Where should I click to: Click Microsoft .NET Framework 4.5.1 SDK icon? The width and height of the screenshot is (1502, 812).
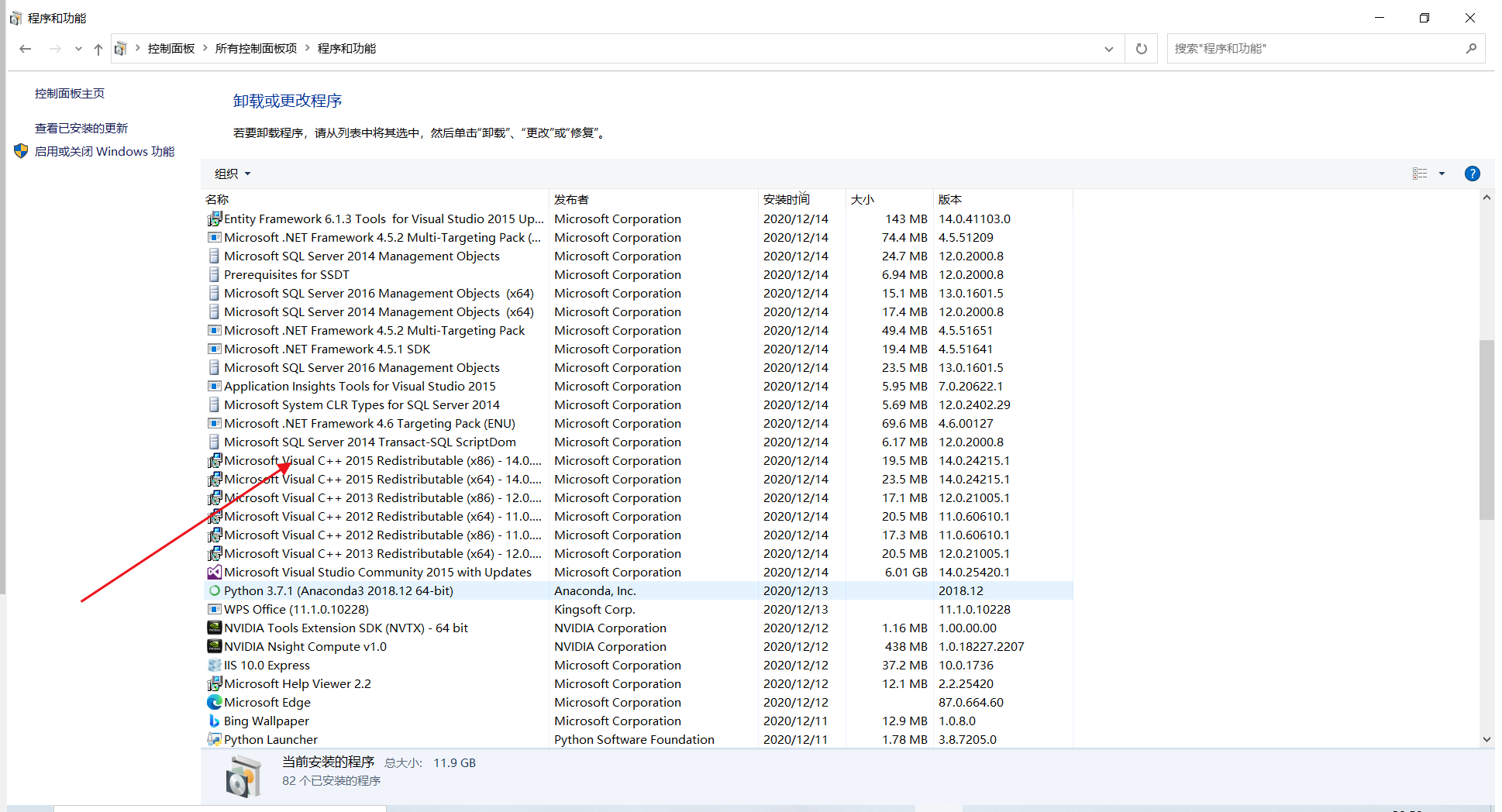click(x=215, y=349)
